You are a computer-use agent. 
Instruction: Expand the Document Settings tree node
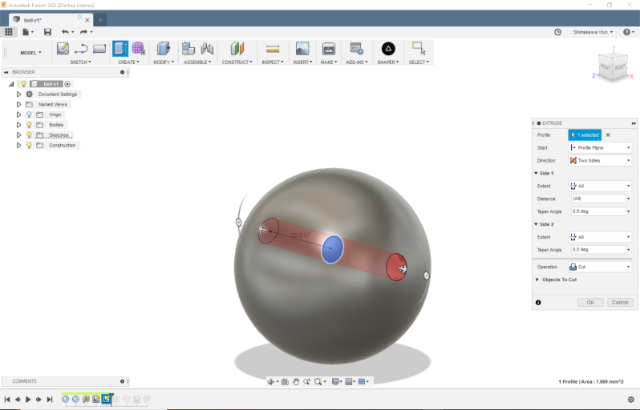point(18,94)
